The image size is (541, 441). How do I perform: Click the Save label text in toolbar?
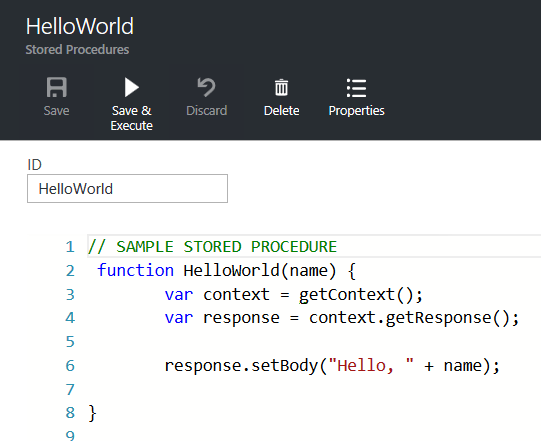click(57, 111)
